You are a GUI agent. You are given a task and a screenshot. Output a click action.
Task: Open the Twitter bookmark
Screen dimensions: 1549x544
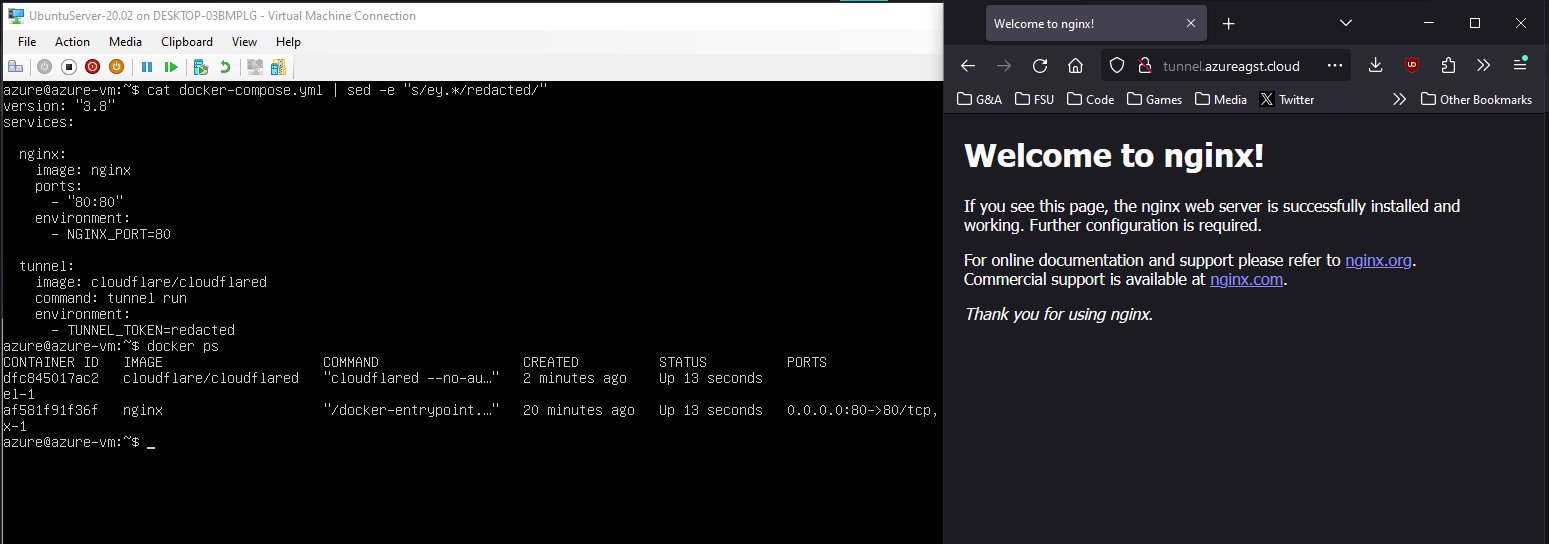coord(1287,99)
